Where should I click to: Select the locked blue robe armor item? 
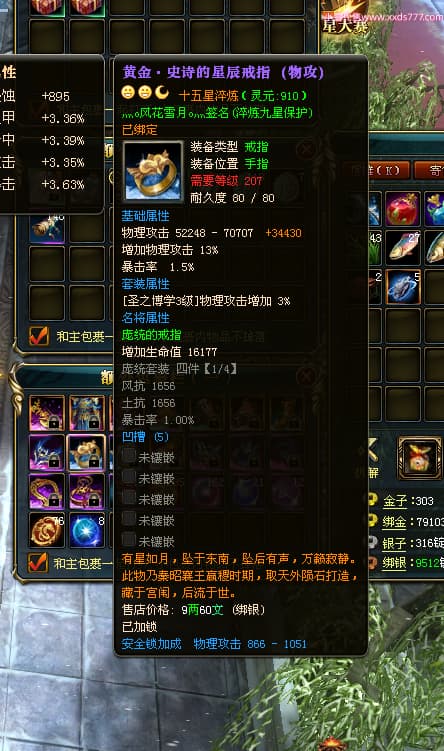(87, 412)
